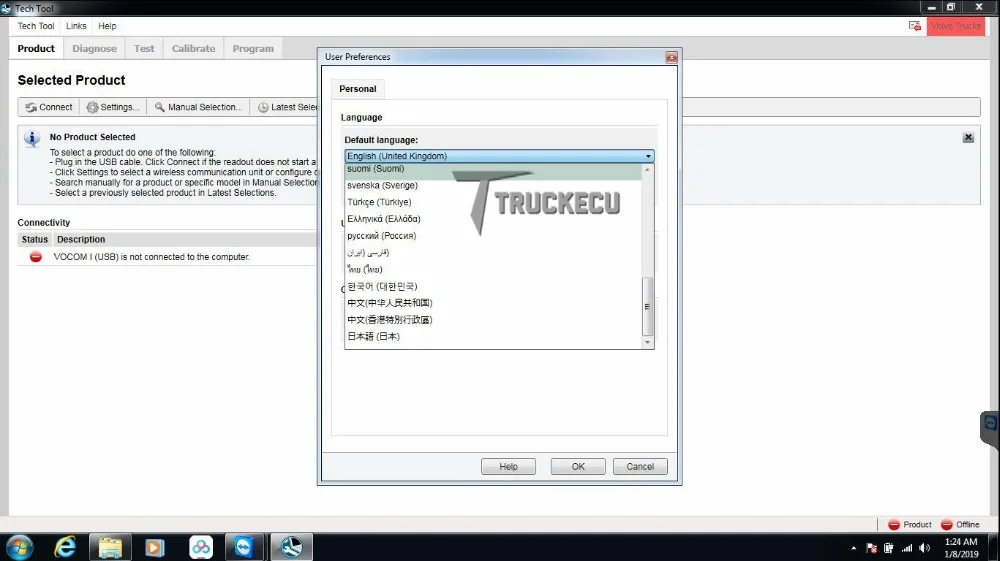Open the file explorer folder on taskbar
The height and width of the screenshot is (561, 1000).
pyautogui.click(x=110, y=548)
